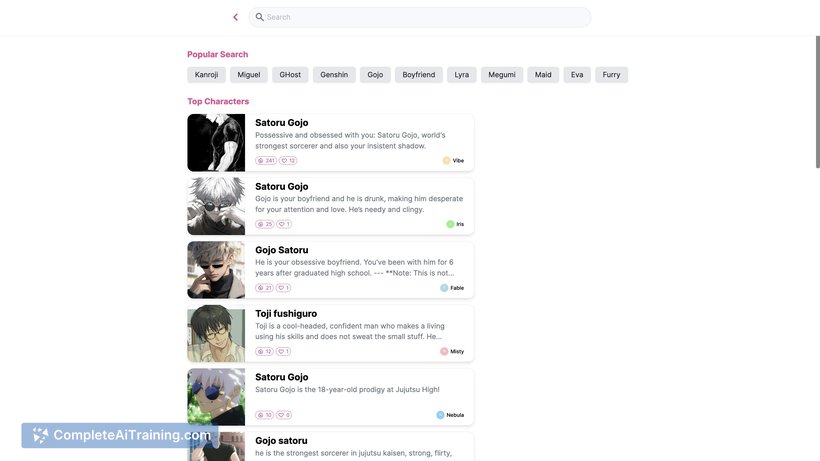Select the Kanroji popular search tag
820x461 pixels.
pyautogui.click(x=207, y=75)
